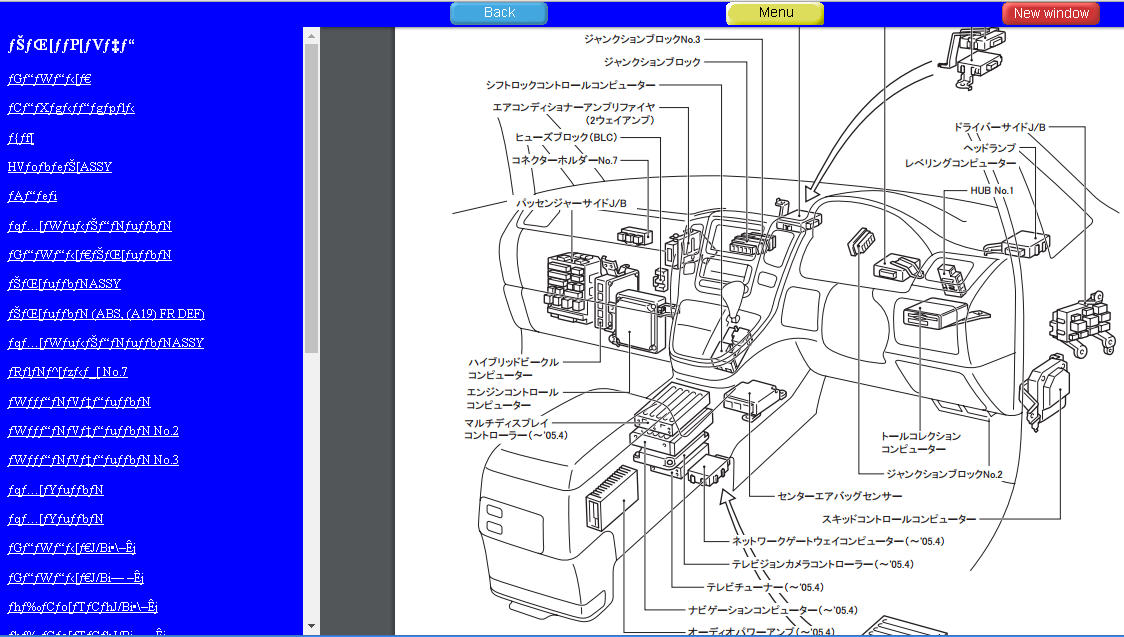Click sidebar scrollbar down arrow
Screen dimensions: 1124x637
[x=311, y=626]
